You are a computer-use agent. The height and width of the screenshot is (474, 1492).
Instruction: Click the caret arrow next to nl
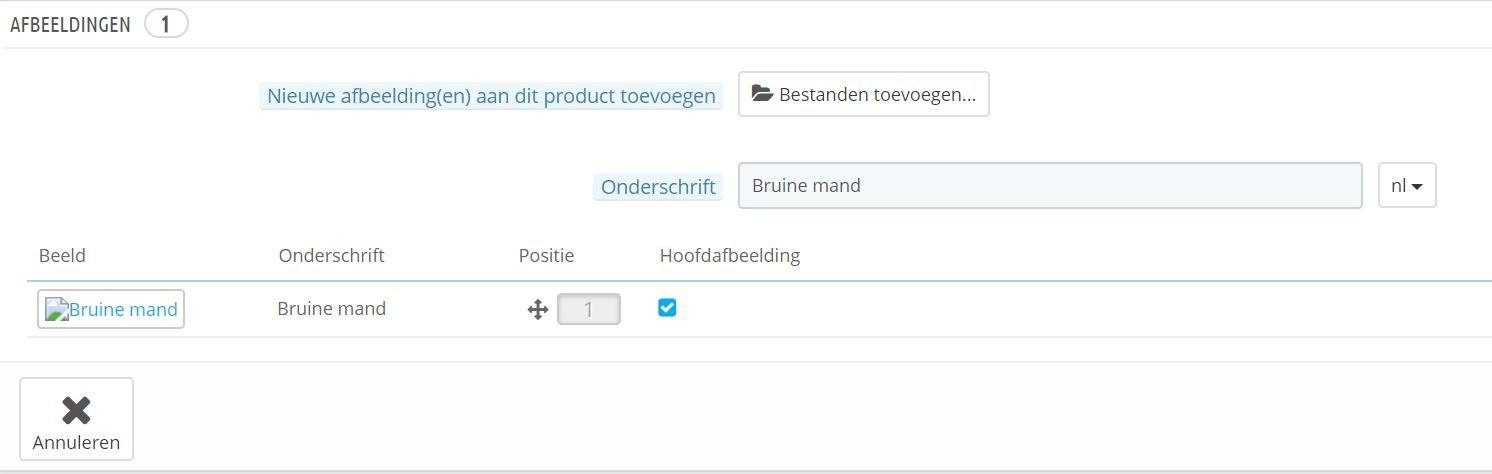point(1417,186)
